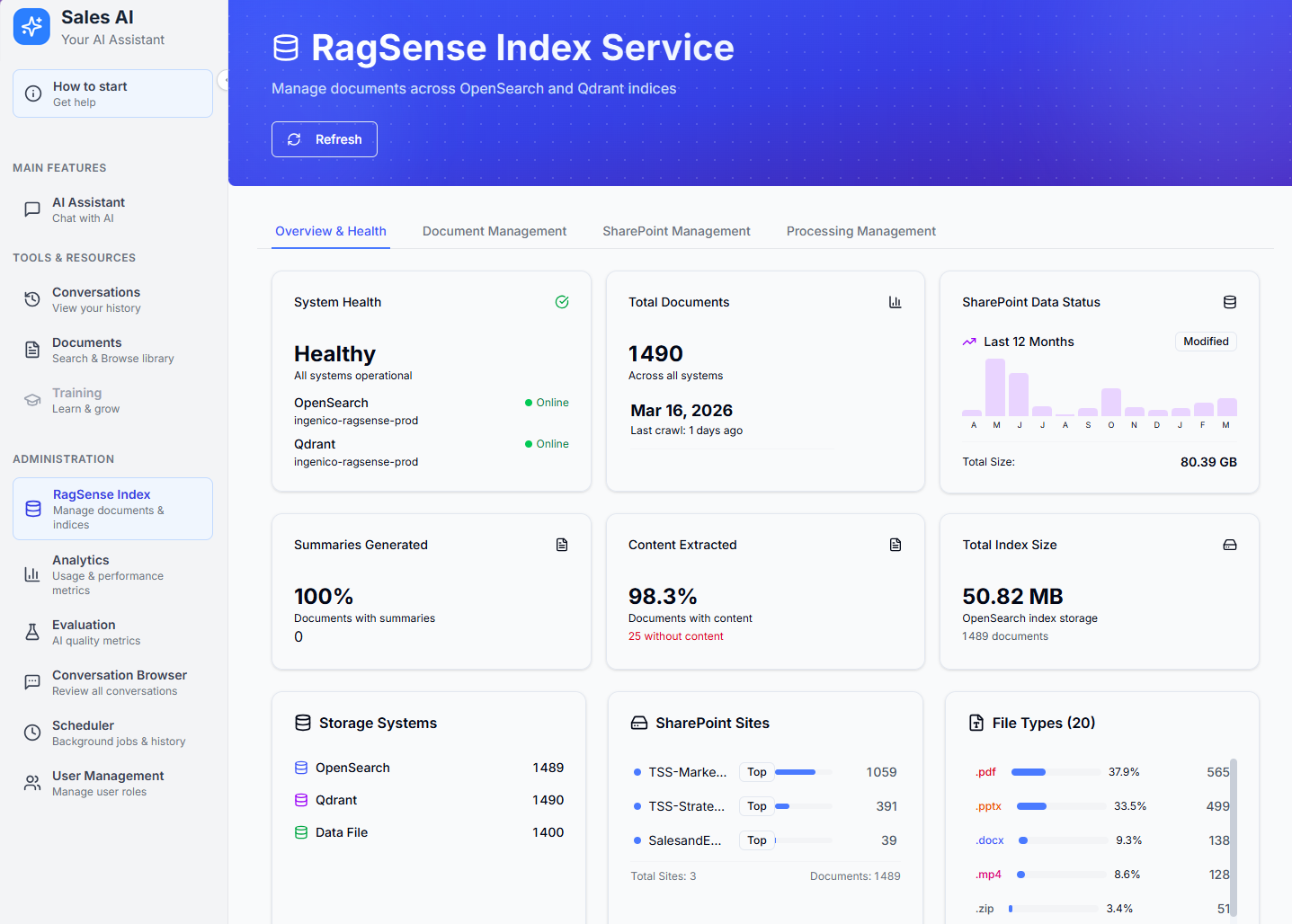Click the trend arrow icon next to Last 12 Months

pos(969,342)
